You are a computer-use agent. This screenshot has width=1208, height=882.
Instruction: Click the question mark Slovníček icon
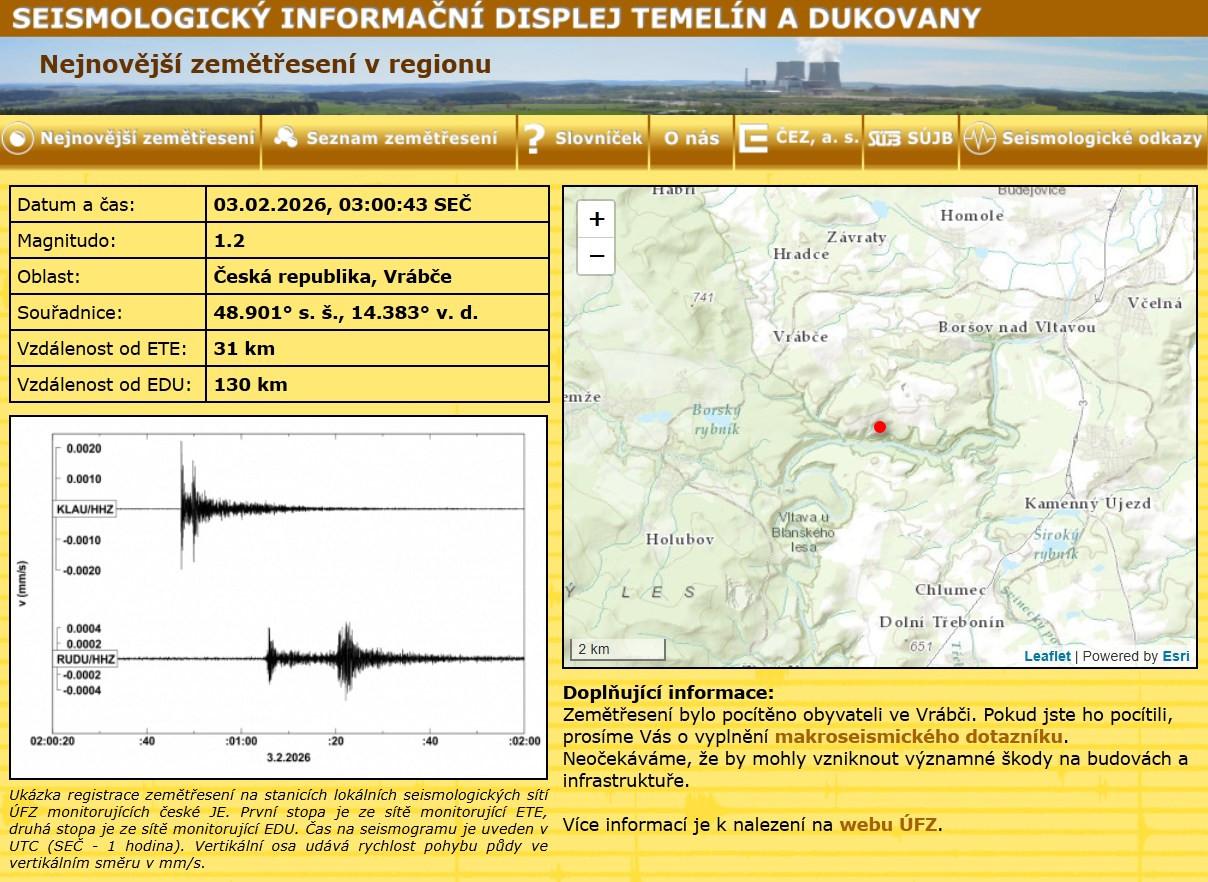pos(534,140)
